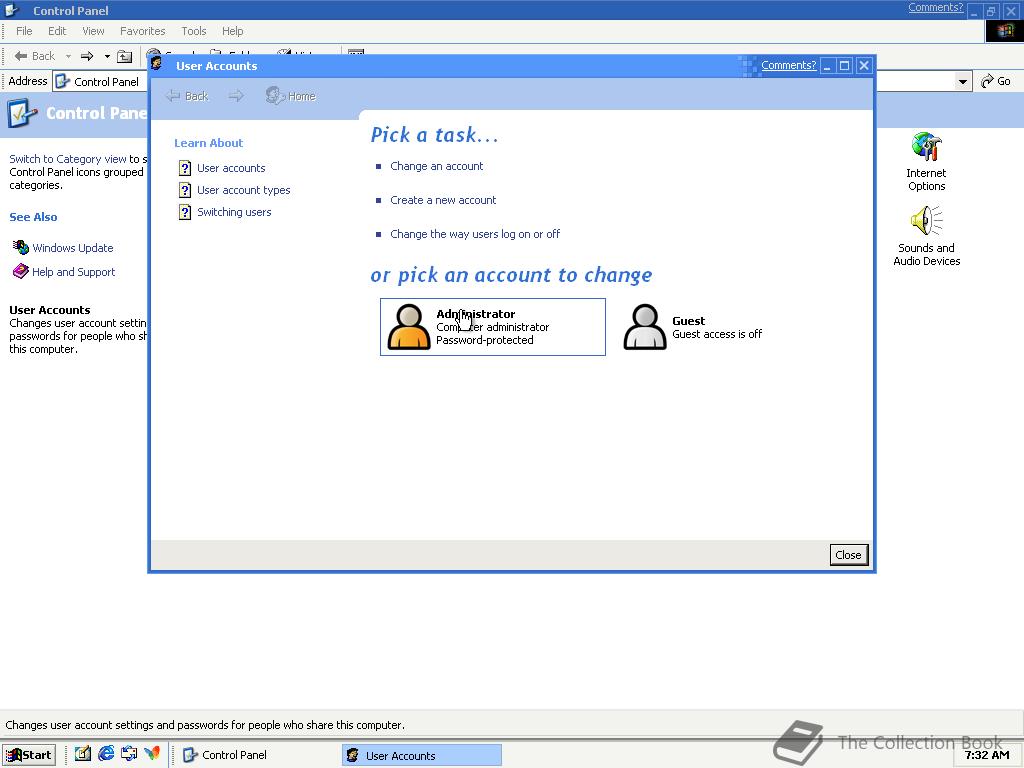The width and height of the screenshot is (1024, 768).
Task: Click the first Quick Launch notepad icon
Action: [82, 754]
